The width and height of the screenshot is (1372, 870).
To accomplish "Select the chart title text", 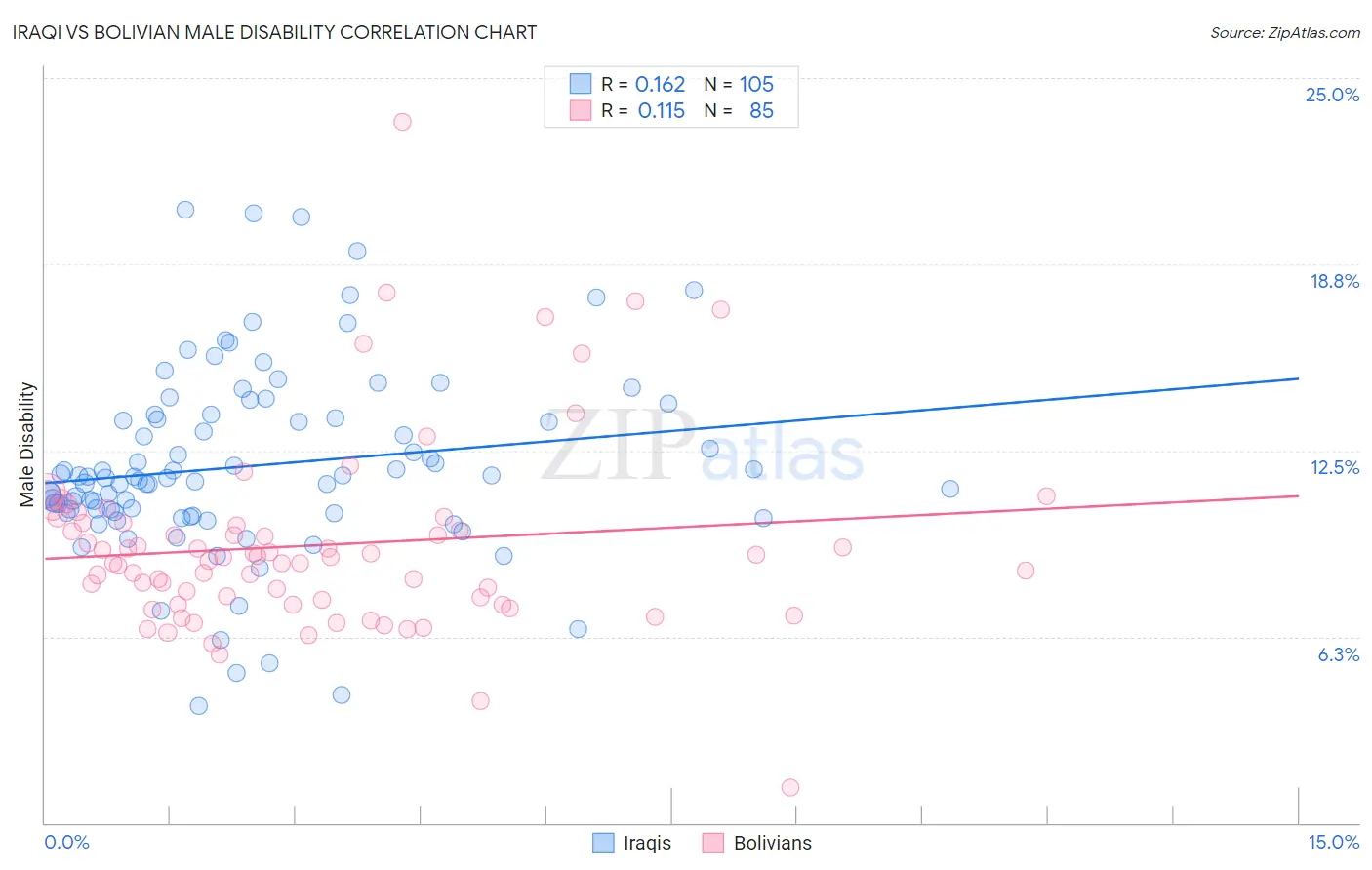I will pyautogui.click(x=275, y=32).
